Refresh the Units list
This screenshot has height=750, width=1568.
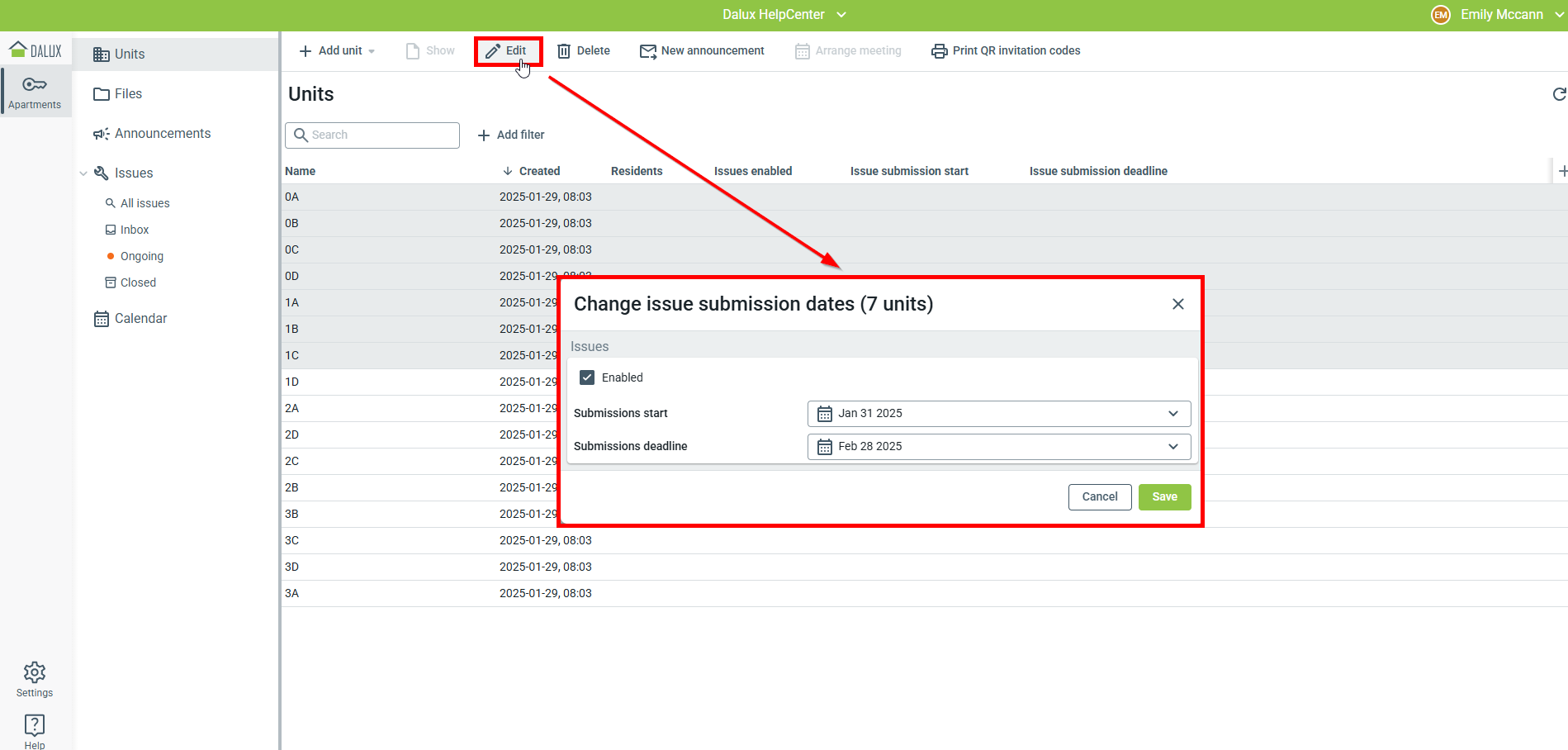(x=1558, y=95)
